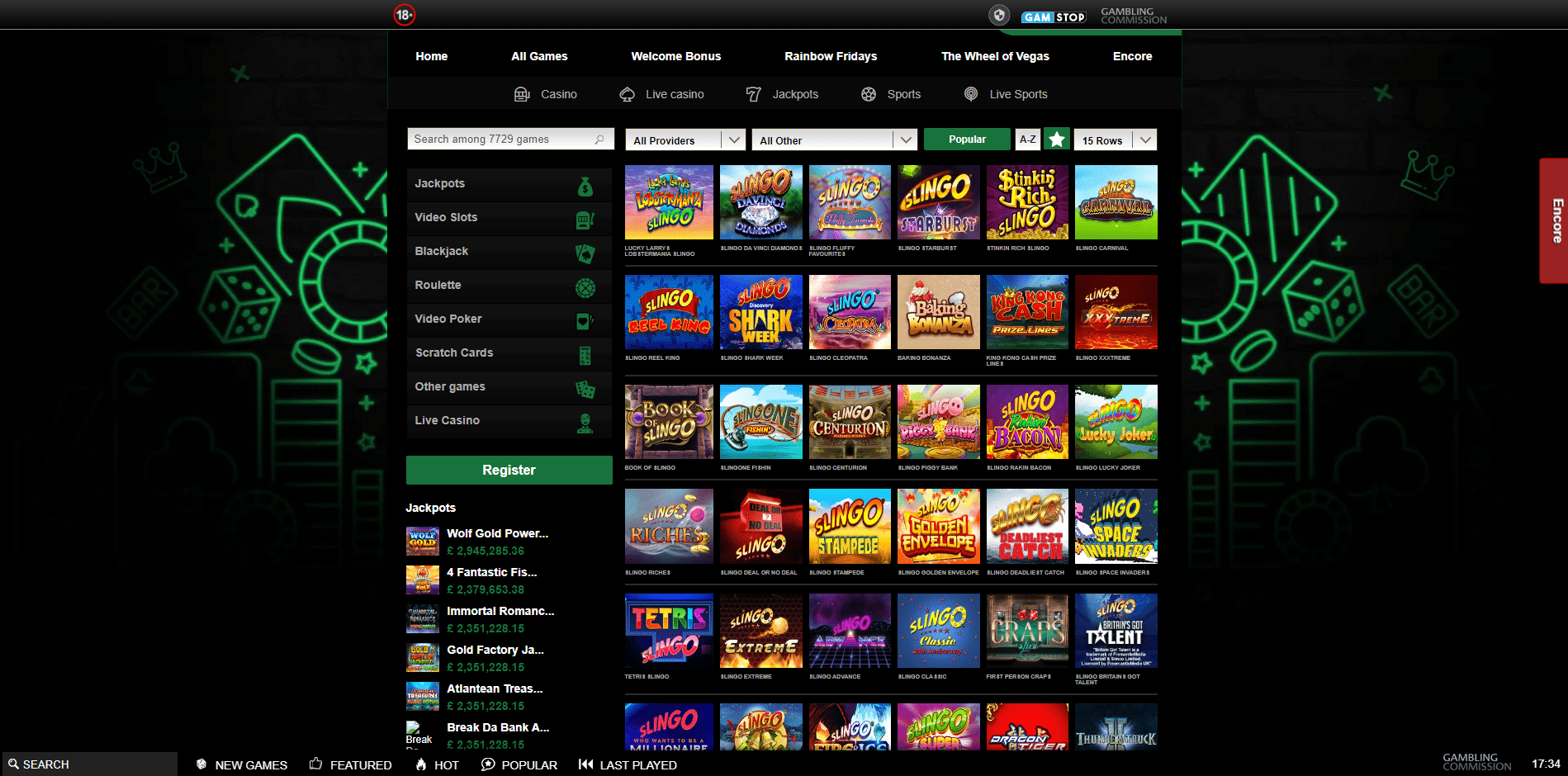Click the Sports football icon

click(869, 94)
